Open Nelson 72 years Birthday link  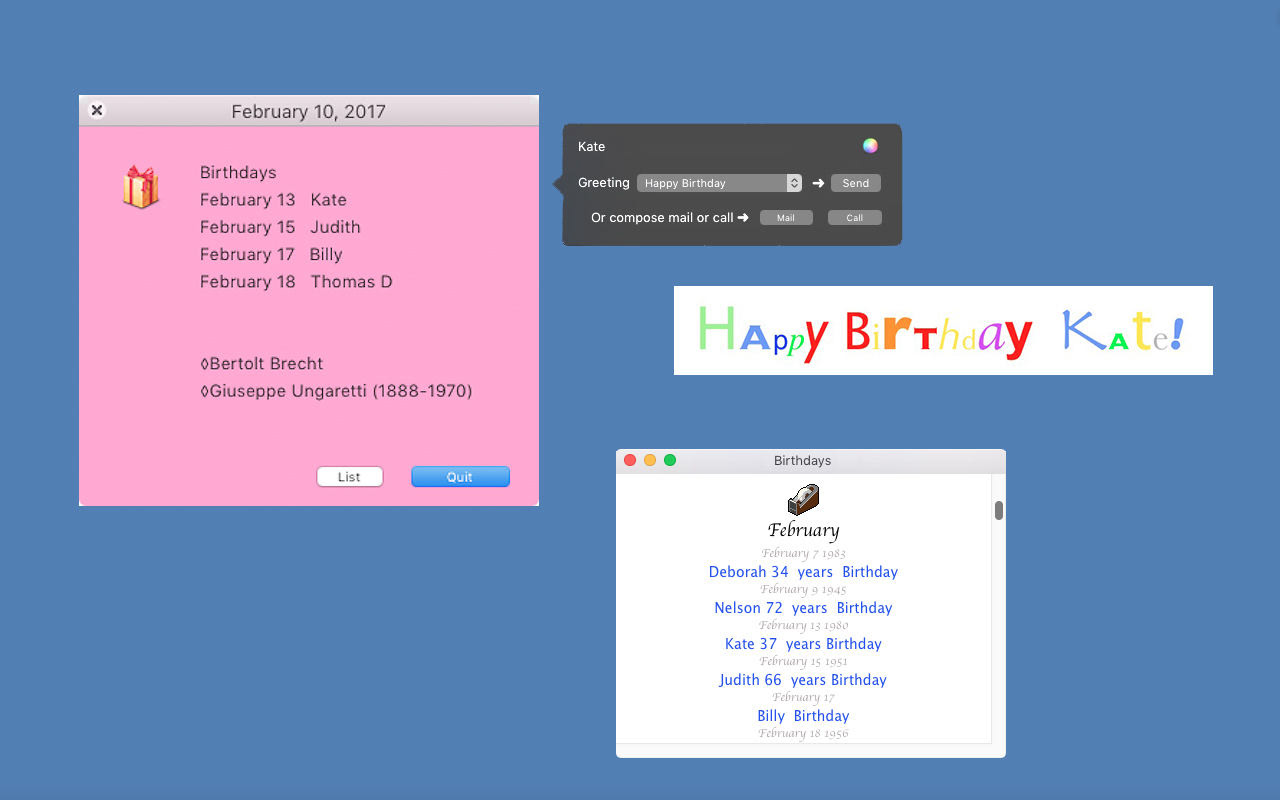[x=803, y=608]
